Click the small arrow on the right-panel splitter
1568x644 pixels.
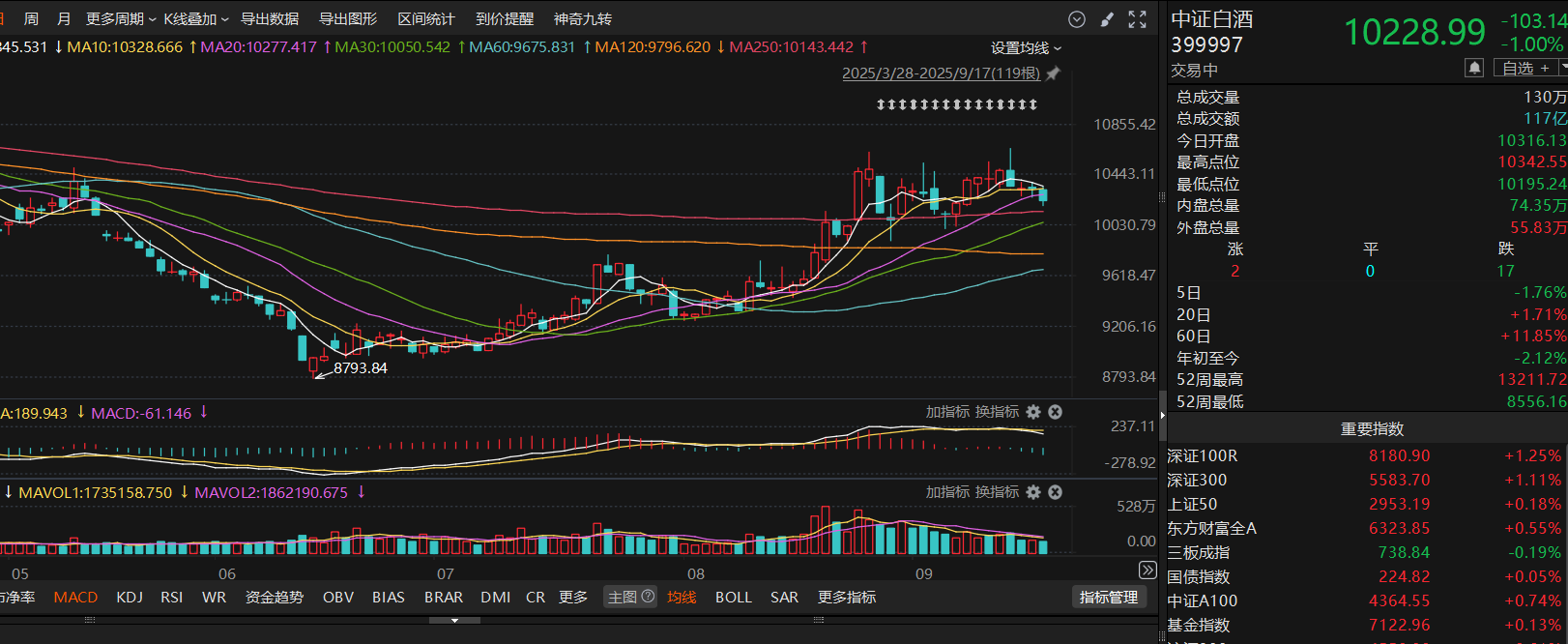(x=1163, y=416)
